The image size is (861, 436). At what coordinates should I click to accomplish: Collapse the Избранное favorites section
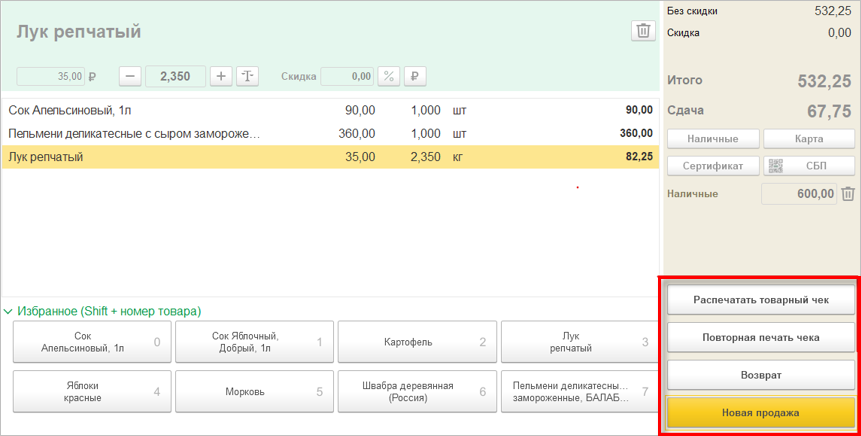pos(9,311)
